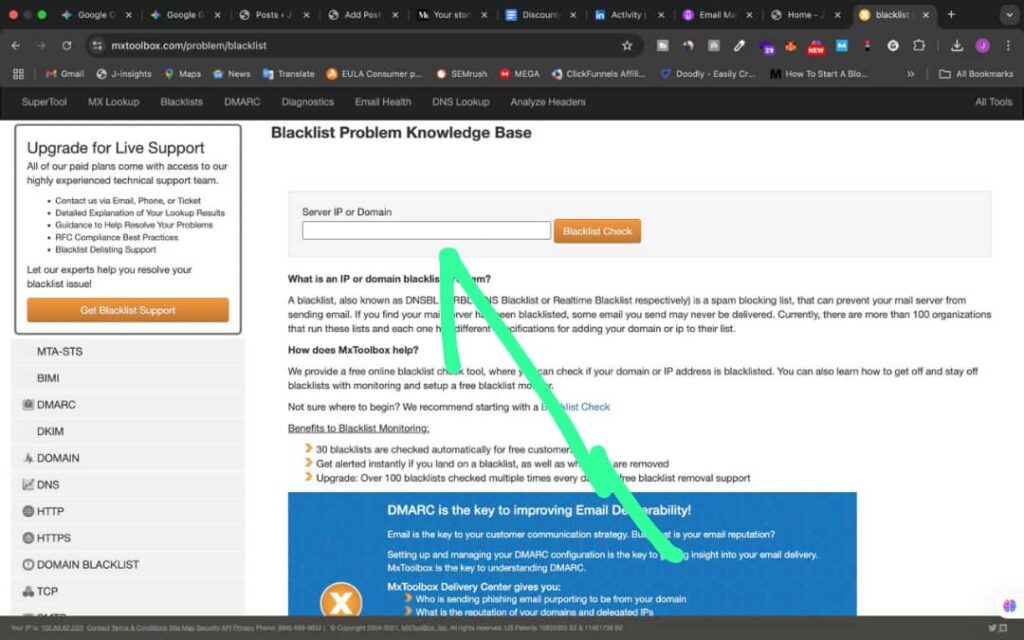Open the purple J profile avatar
The width and height of the screenshot is (1024, 640).
pyautogui.click(x=982, y=46)
